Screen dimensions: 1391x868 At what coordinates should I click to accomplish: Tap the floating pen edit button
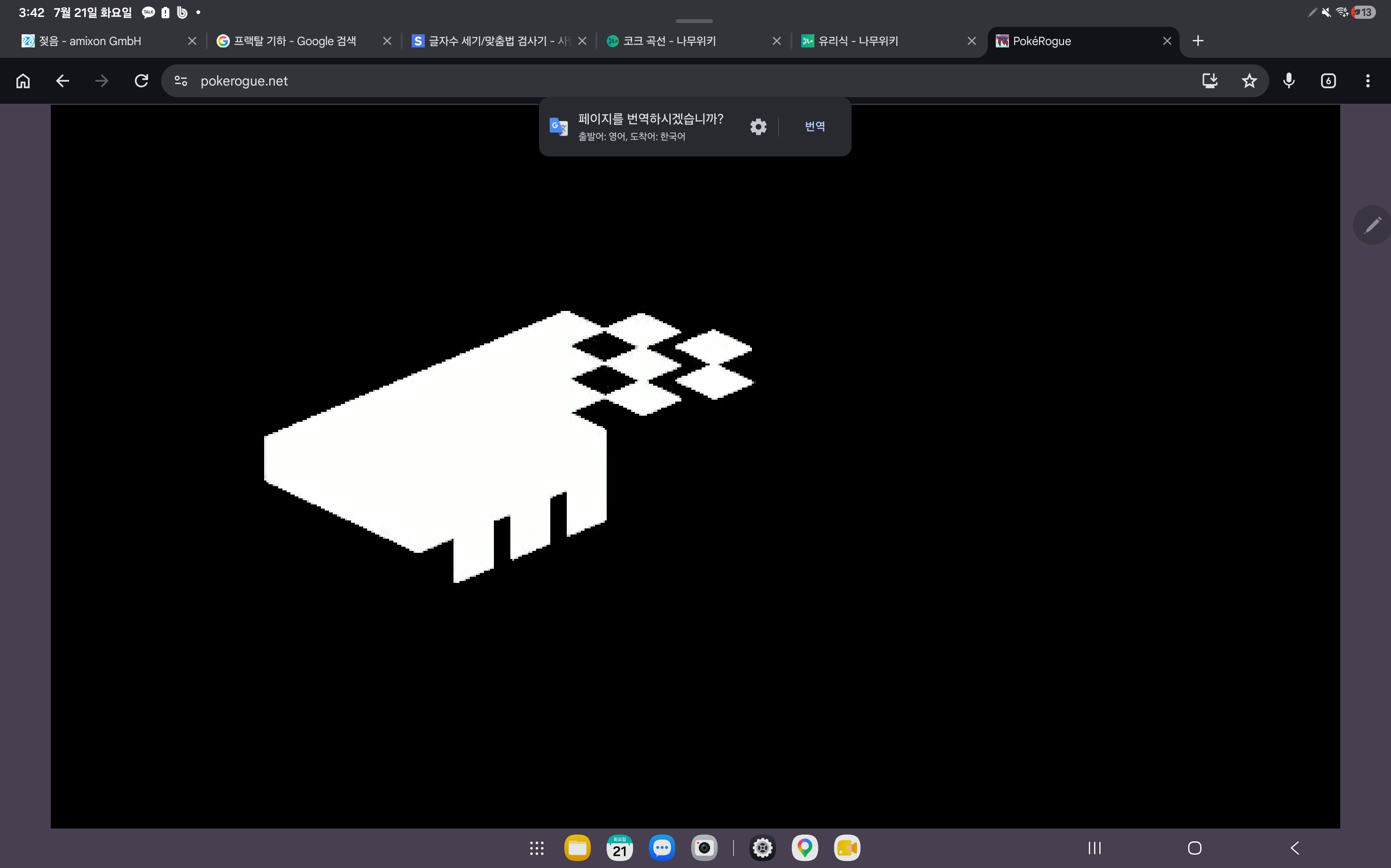pyautogui.click(x=1373, y=225)
